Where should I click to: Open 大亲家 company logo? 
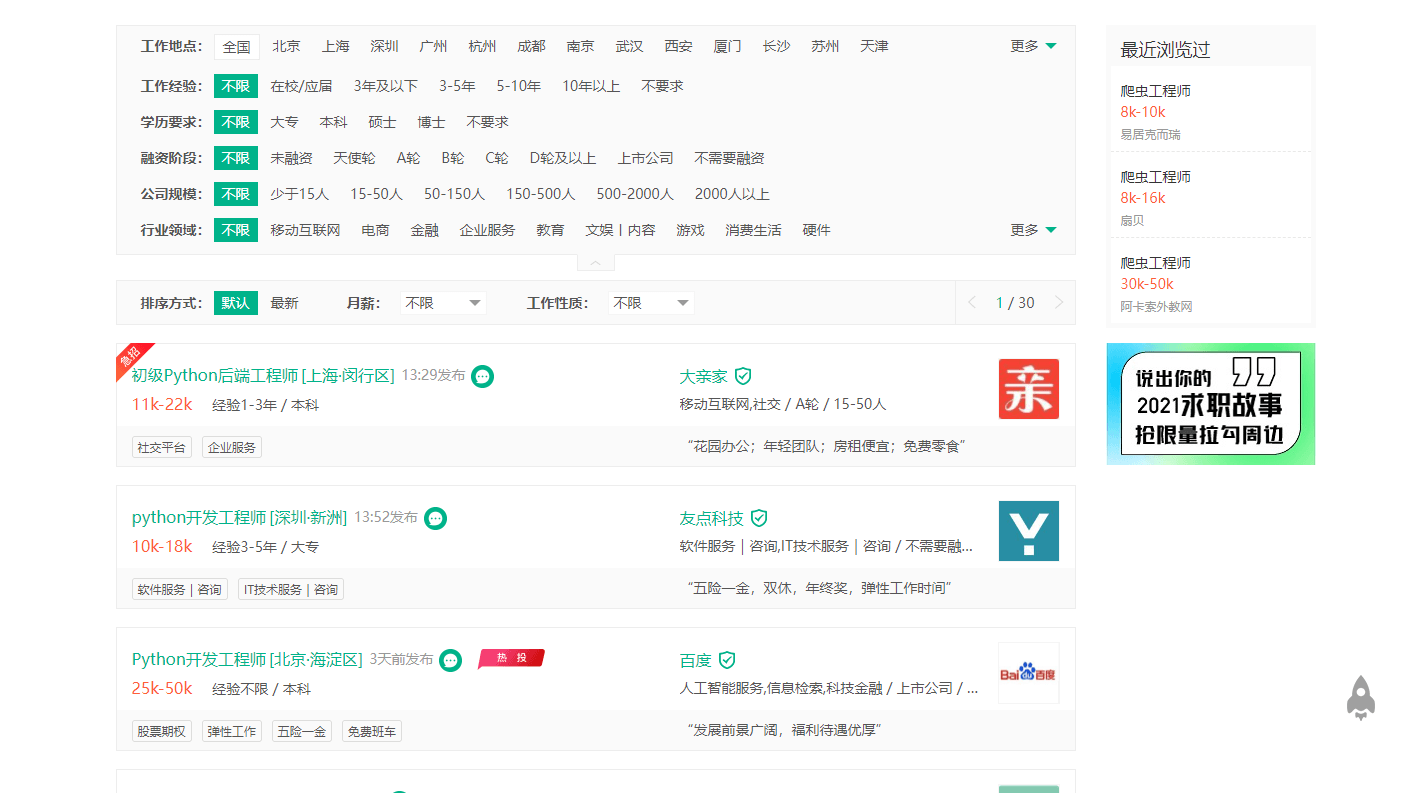(x=1028, y=389)
